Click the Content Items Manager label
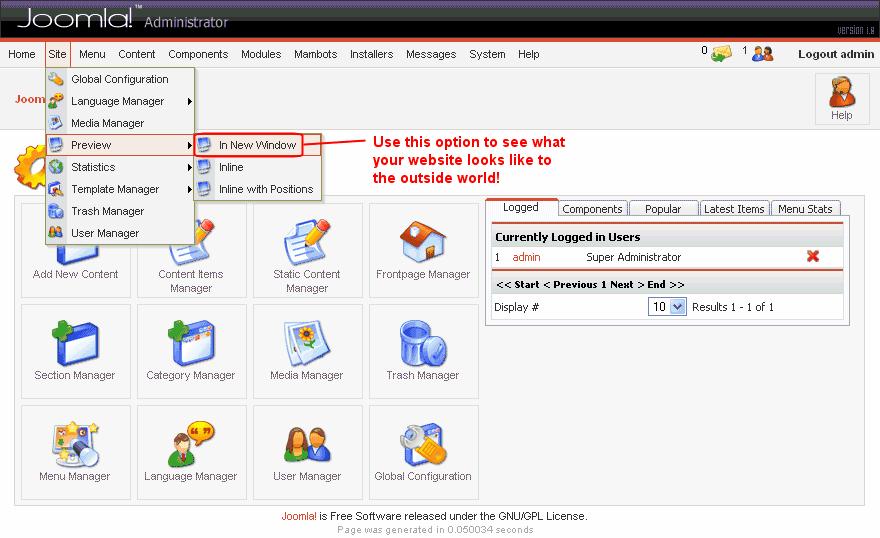The image size is (880, 538). point(191,281)
